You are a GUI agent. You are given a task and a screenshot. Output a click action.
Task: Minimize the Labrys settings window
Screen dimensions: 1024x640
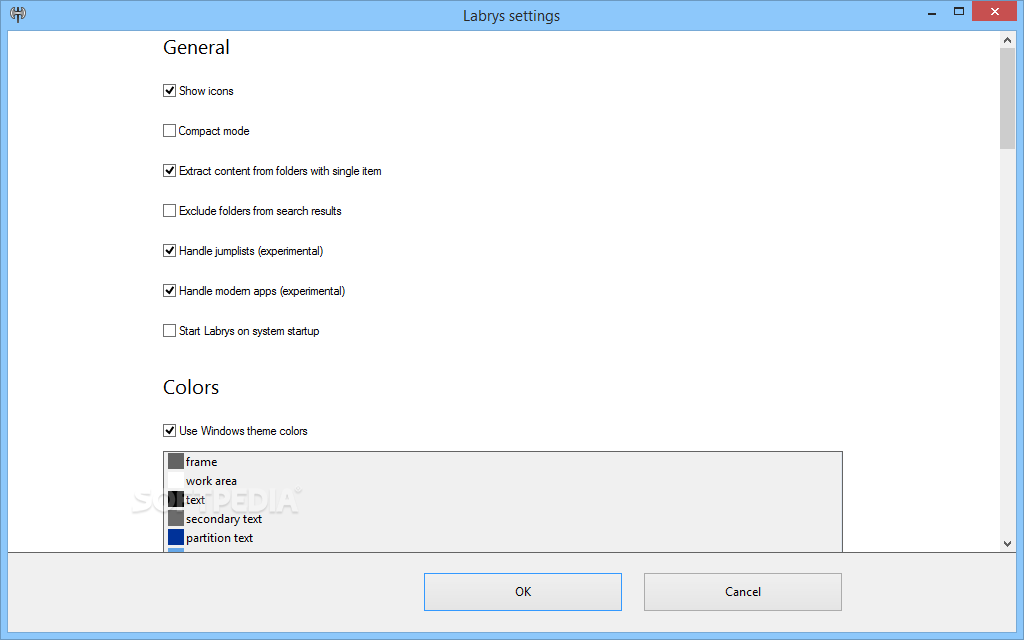(x=932, y=12)
